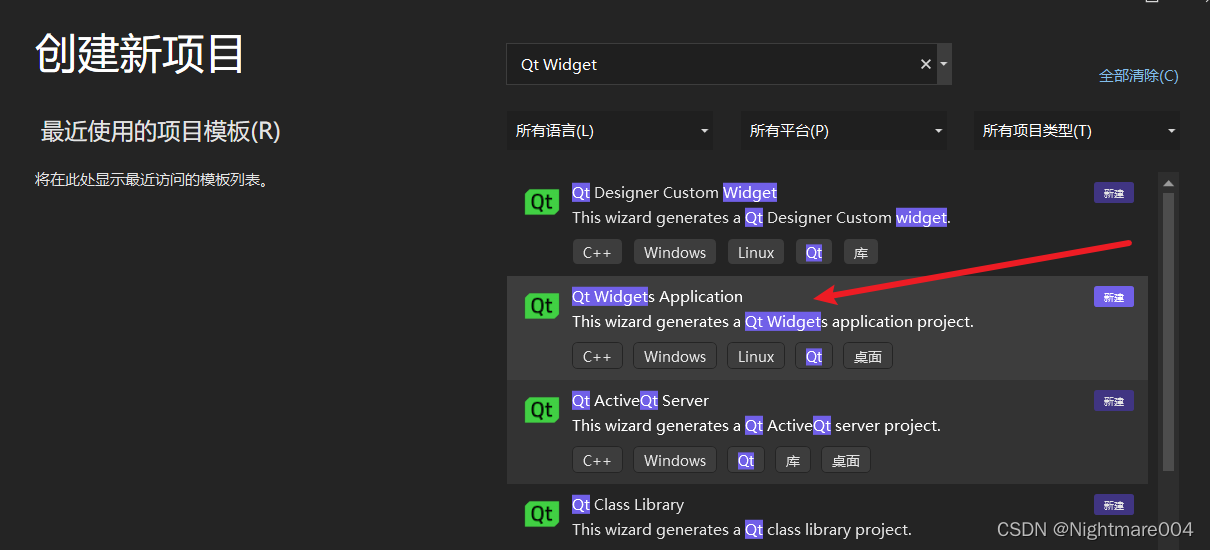Click the 创建新项目 title
1210x550 pixels.
click(x=140, y=53)
